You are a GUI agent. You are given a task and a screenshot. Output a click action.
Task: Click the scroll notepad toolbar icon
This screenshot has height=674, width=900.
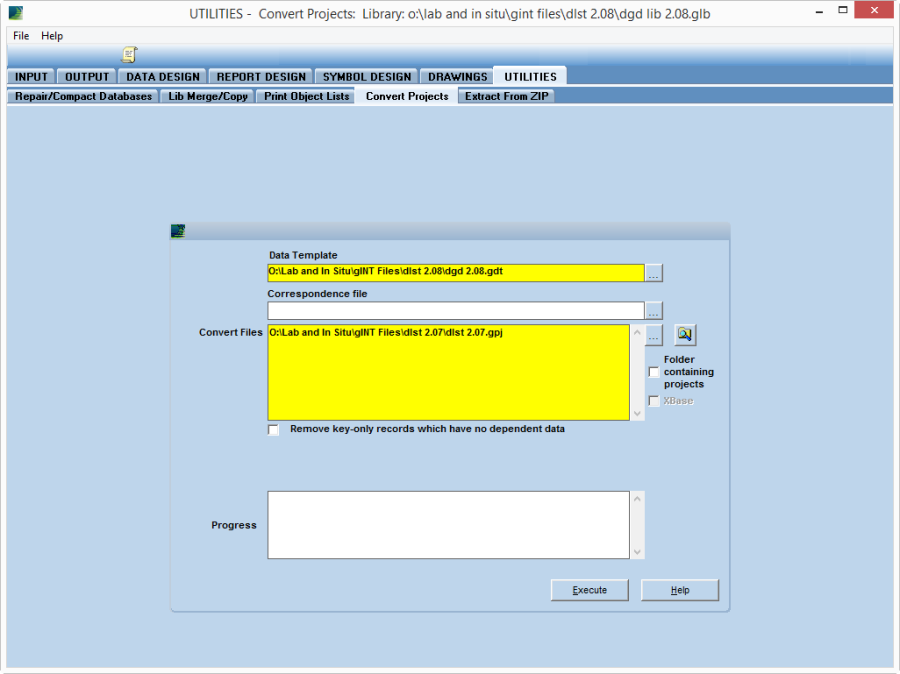coord(129,55)
